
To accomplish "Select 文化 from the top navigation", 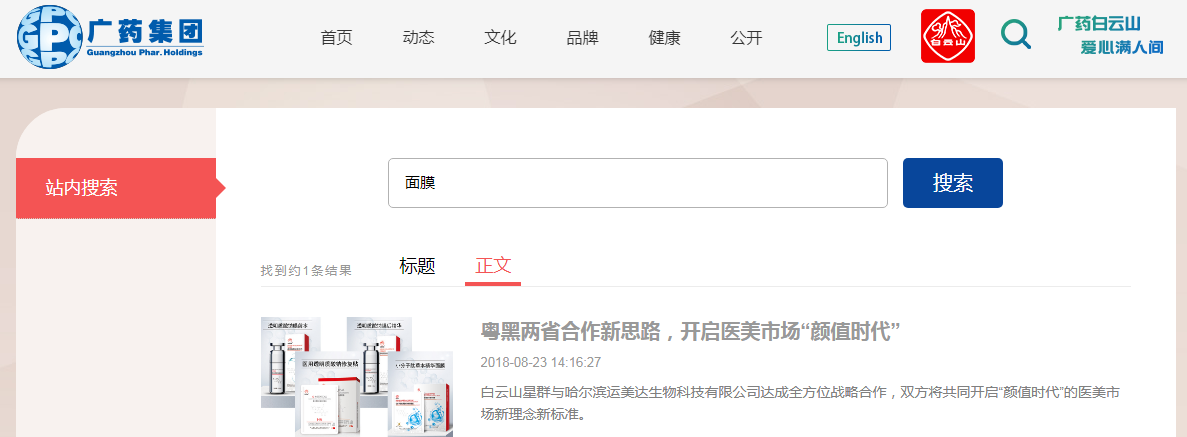I will coord(500,38).
